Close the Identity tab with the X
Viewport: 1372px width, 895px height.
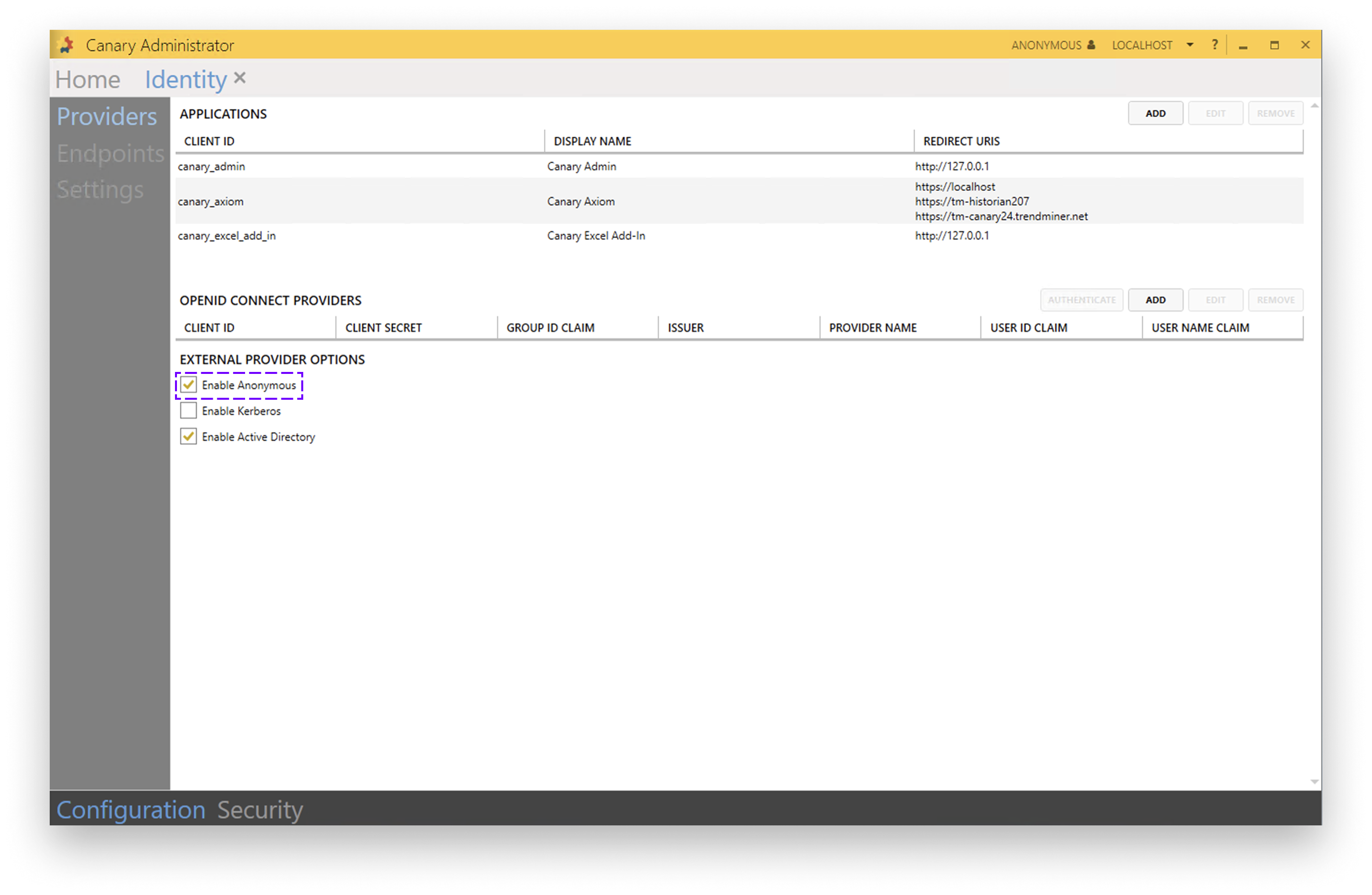click(x=240, y=78)
